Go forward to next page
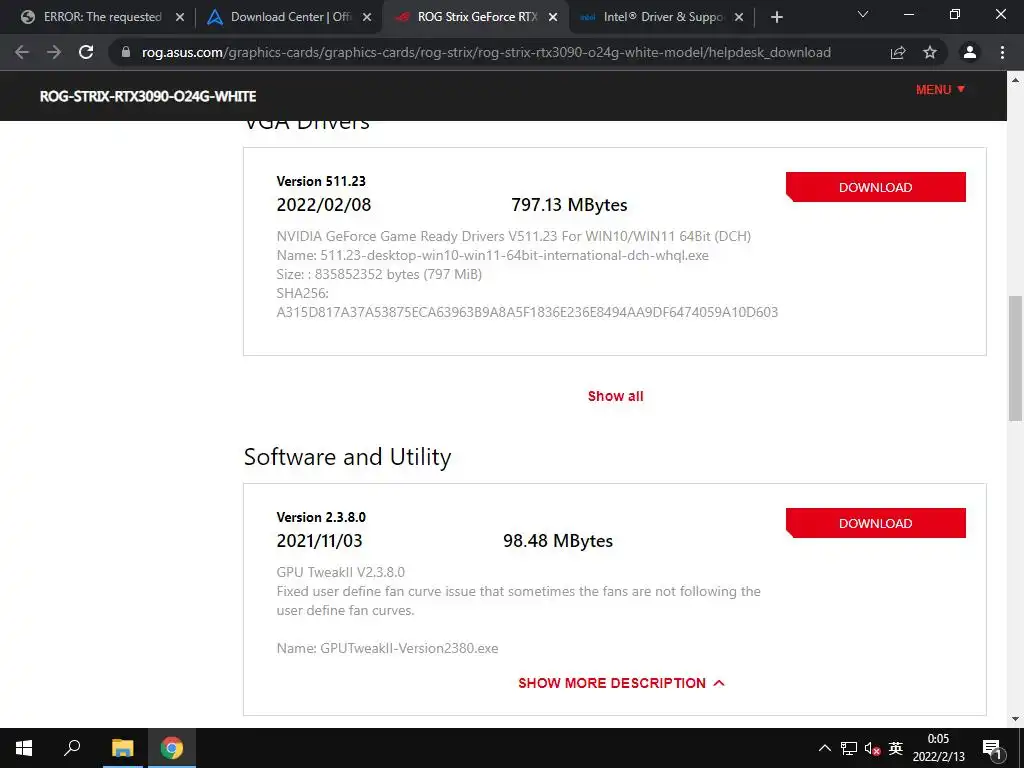Image resolution: width=1024 pixels, height=768 pixels. (x=54, y=52)
